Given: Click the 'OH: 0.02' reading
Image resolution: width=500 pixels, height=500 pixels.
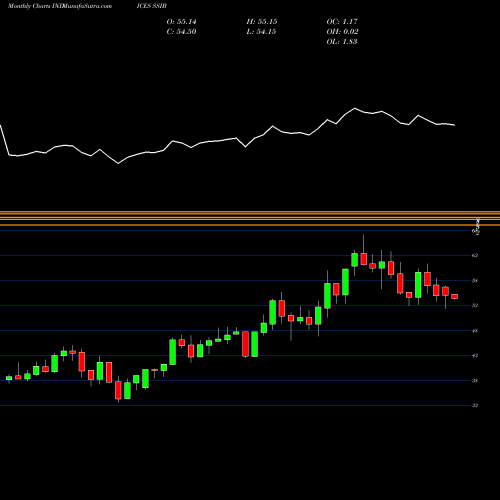Looking at the screenshot, I should 342,32.
